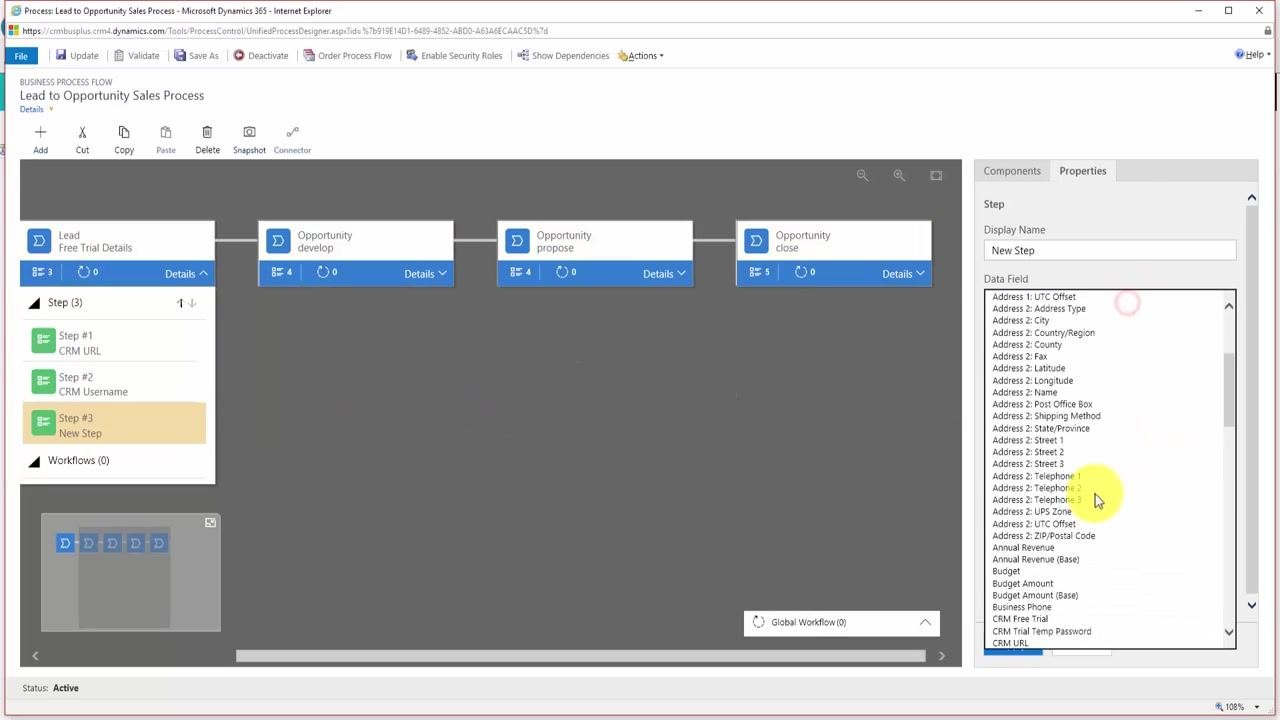Click the minimap expand icon
The height and width of the screenshot is (720, 1280).
tap(210, 523)
